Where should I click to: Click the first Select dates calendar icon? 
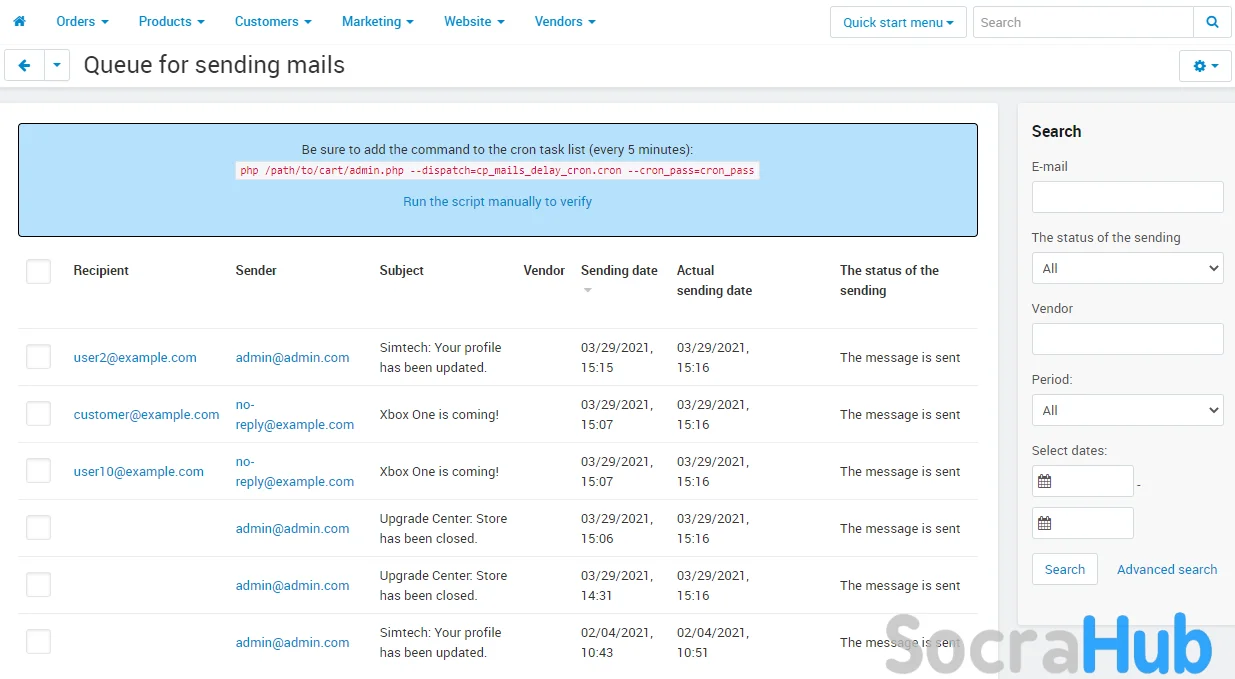tap(1045, 482)
